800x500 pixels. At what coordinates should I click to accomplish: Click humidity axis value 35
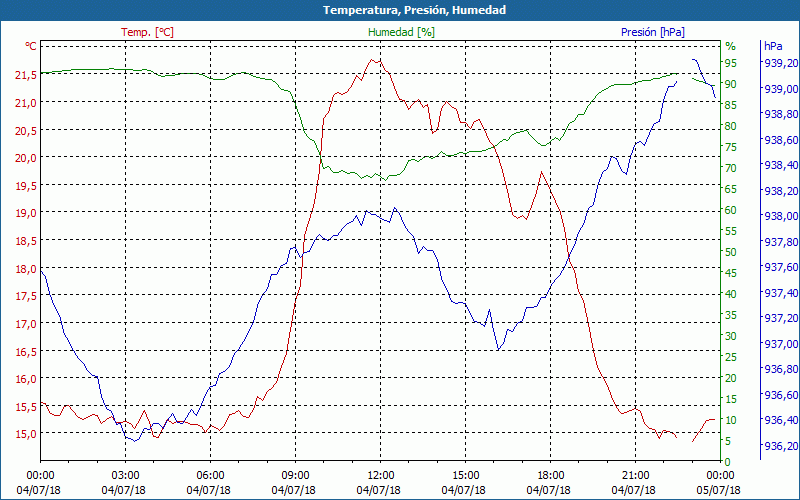731,315
